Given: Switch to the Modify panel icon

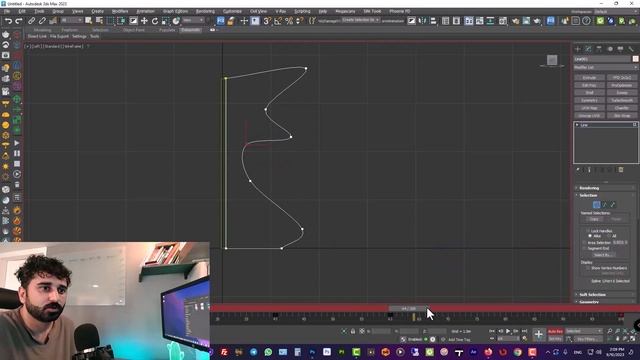Looking at the screenshot, I should (588, 49).
